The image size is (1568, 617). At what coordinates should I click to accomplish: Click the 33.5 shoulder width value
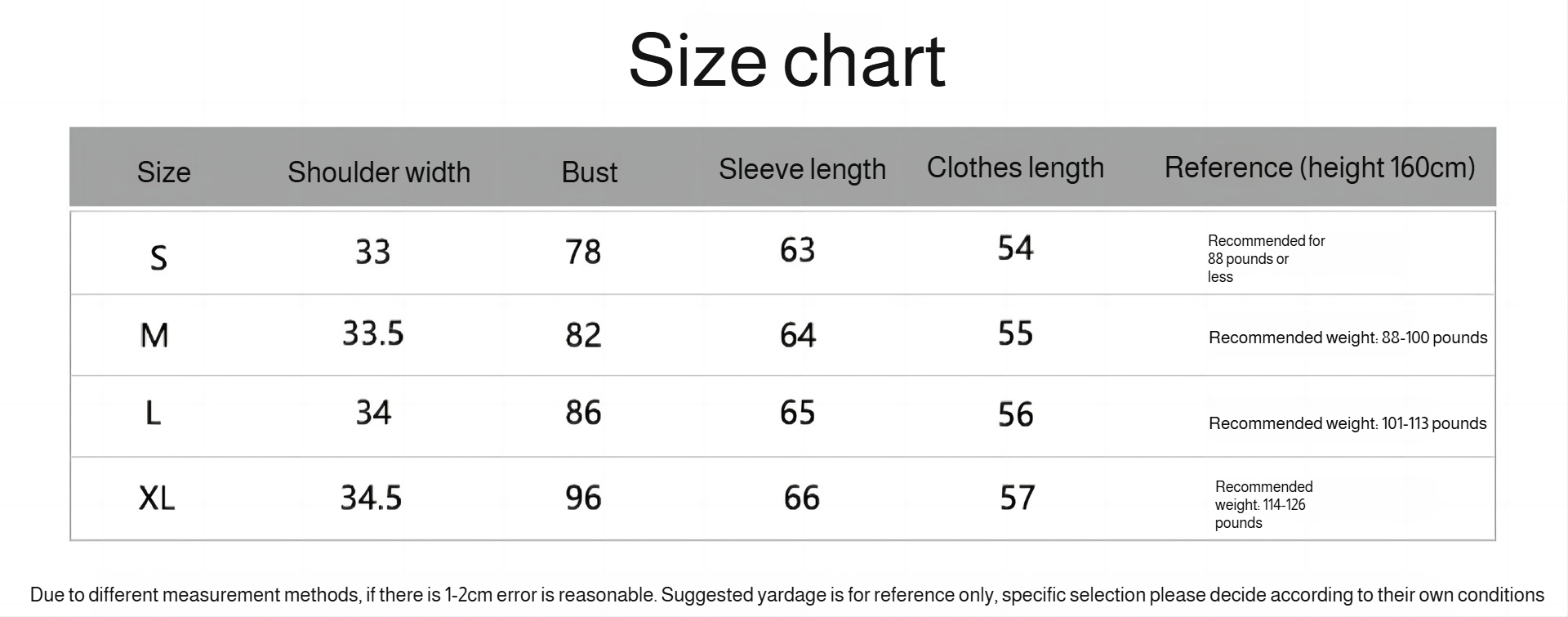(372, 333)
